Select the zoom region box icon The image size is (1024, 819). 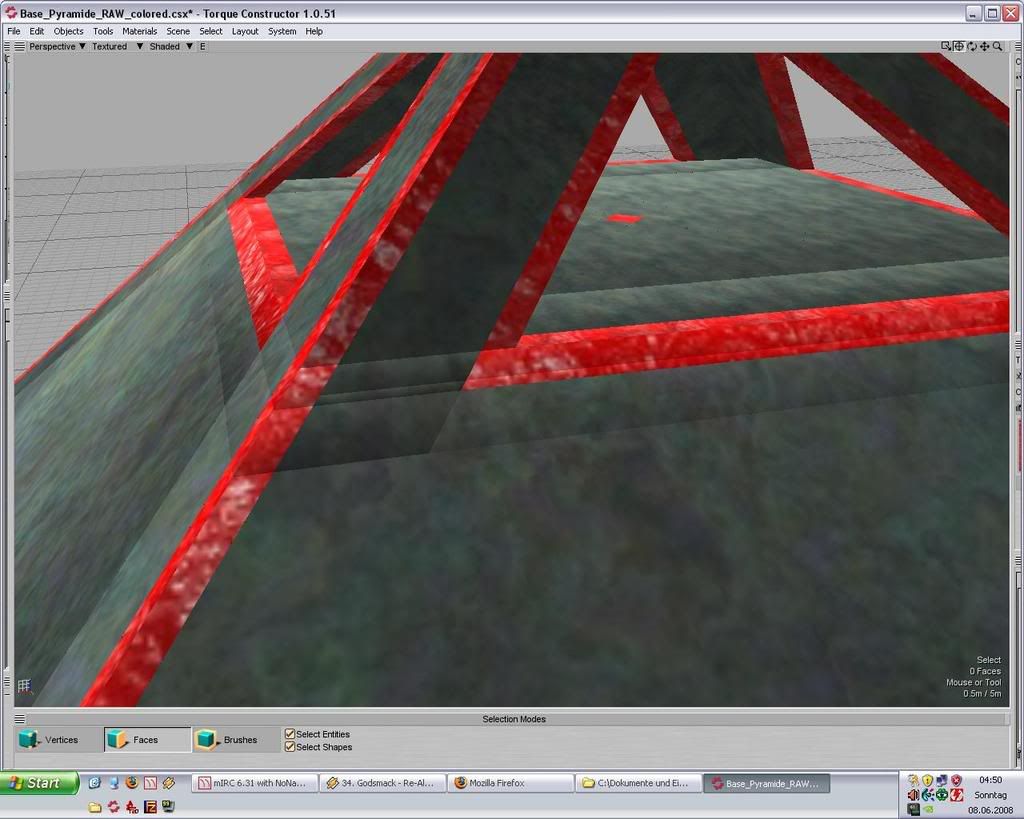[946, 46]
